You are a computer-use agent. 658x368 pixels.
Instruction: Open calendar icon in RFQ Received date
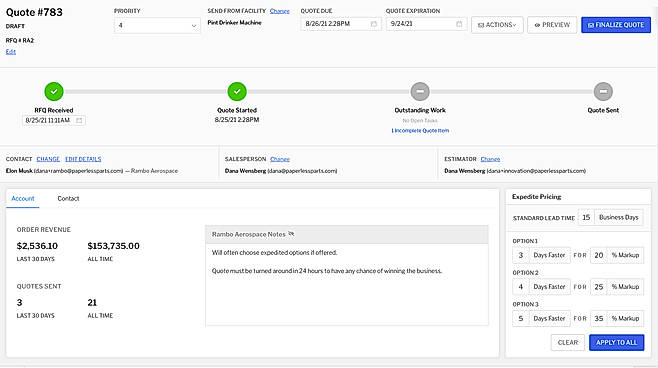[x=79, y=120]
